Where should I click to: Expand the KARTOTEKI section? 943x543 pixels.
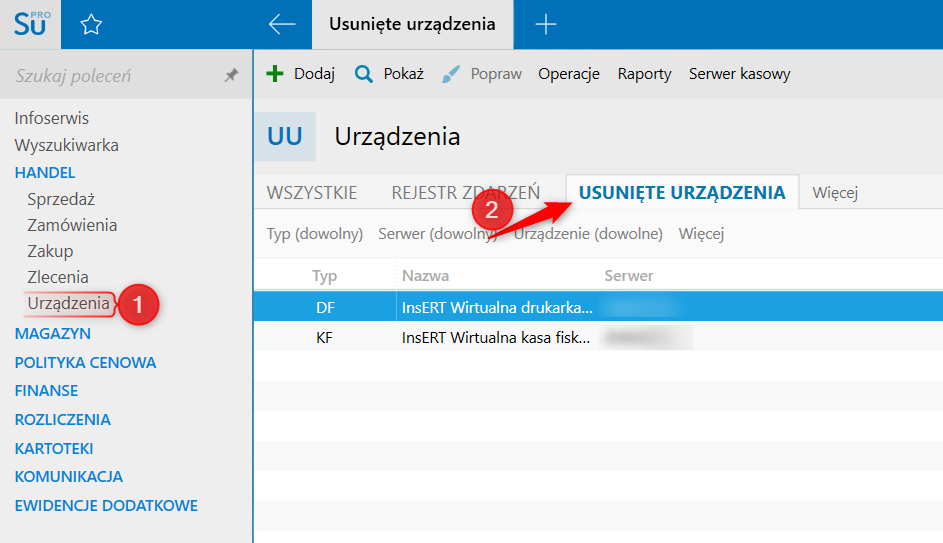(x=54, y=448)
